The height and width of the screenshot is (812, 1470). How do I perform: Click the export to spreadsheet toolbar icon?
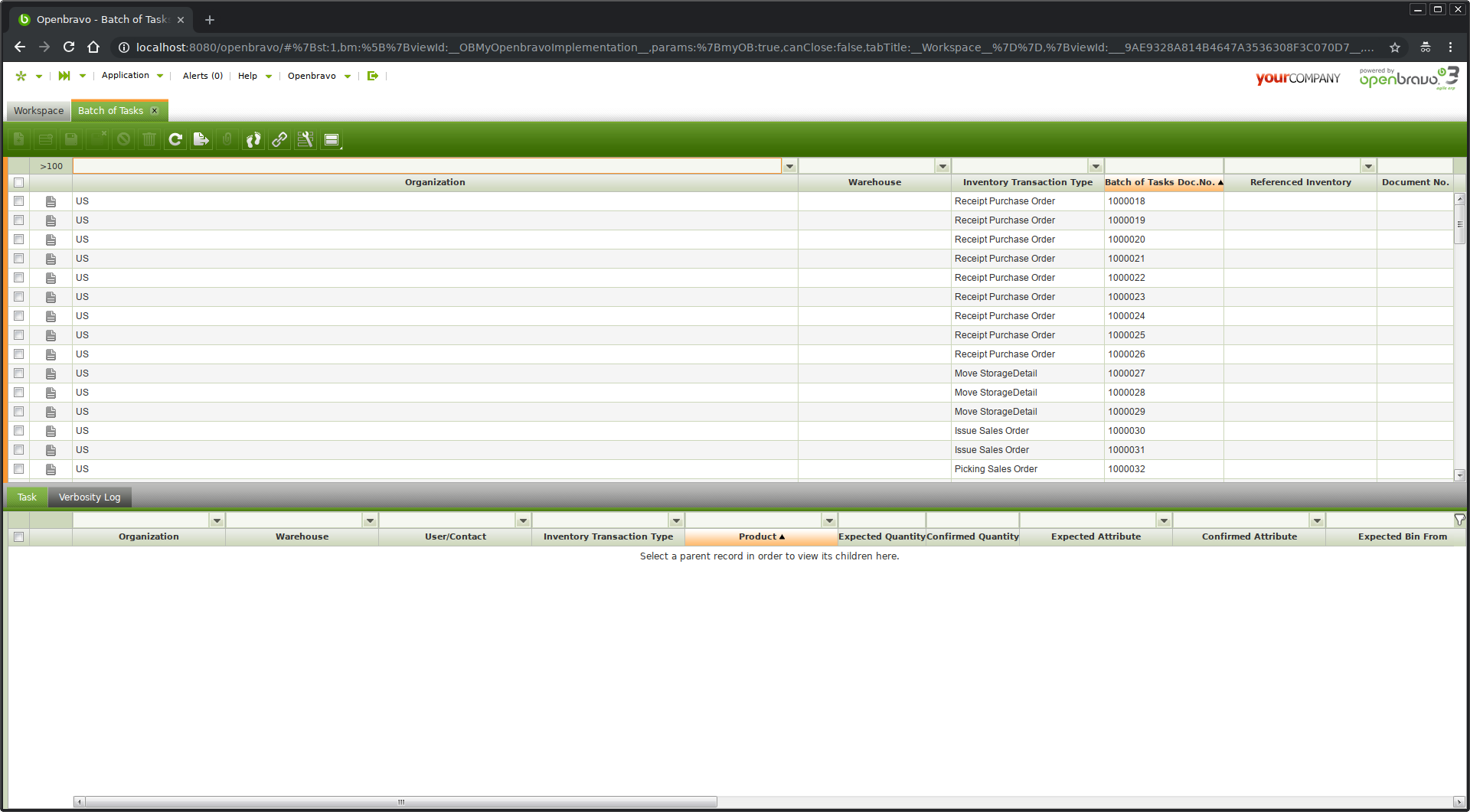coord(201,139)
